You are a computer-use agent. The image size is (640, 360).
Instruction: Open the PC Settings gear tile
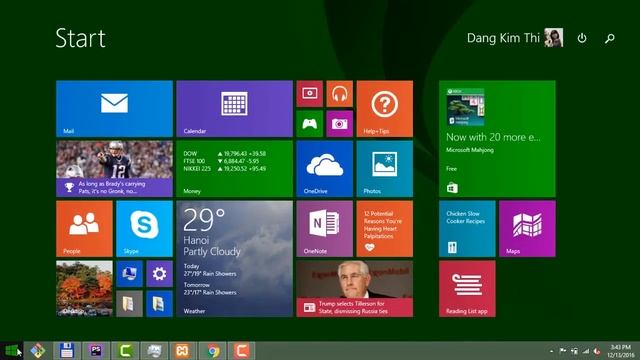click(159, 273)
